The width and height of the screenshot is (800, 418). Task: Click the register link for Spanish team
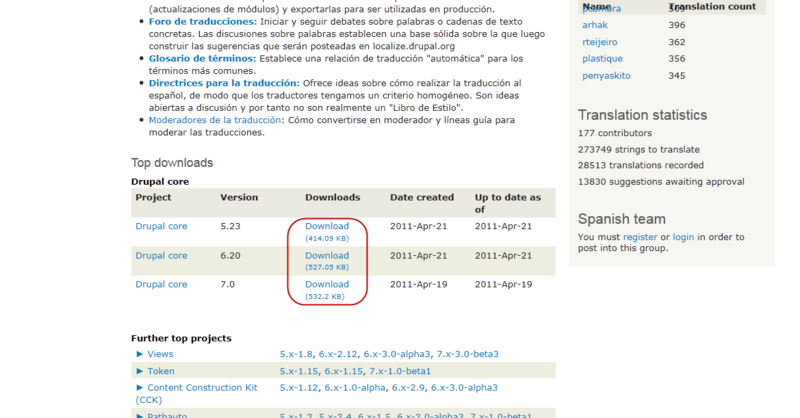tap(640, 237)
